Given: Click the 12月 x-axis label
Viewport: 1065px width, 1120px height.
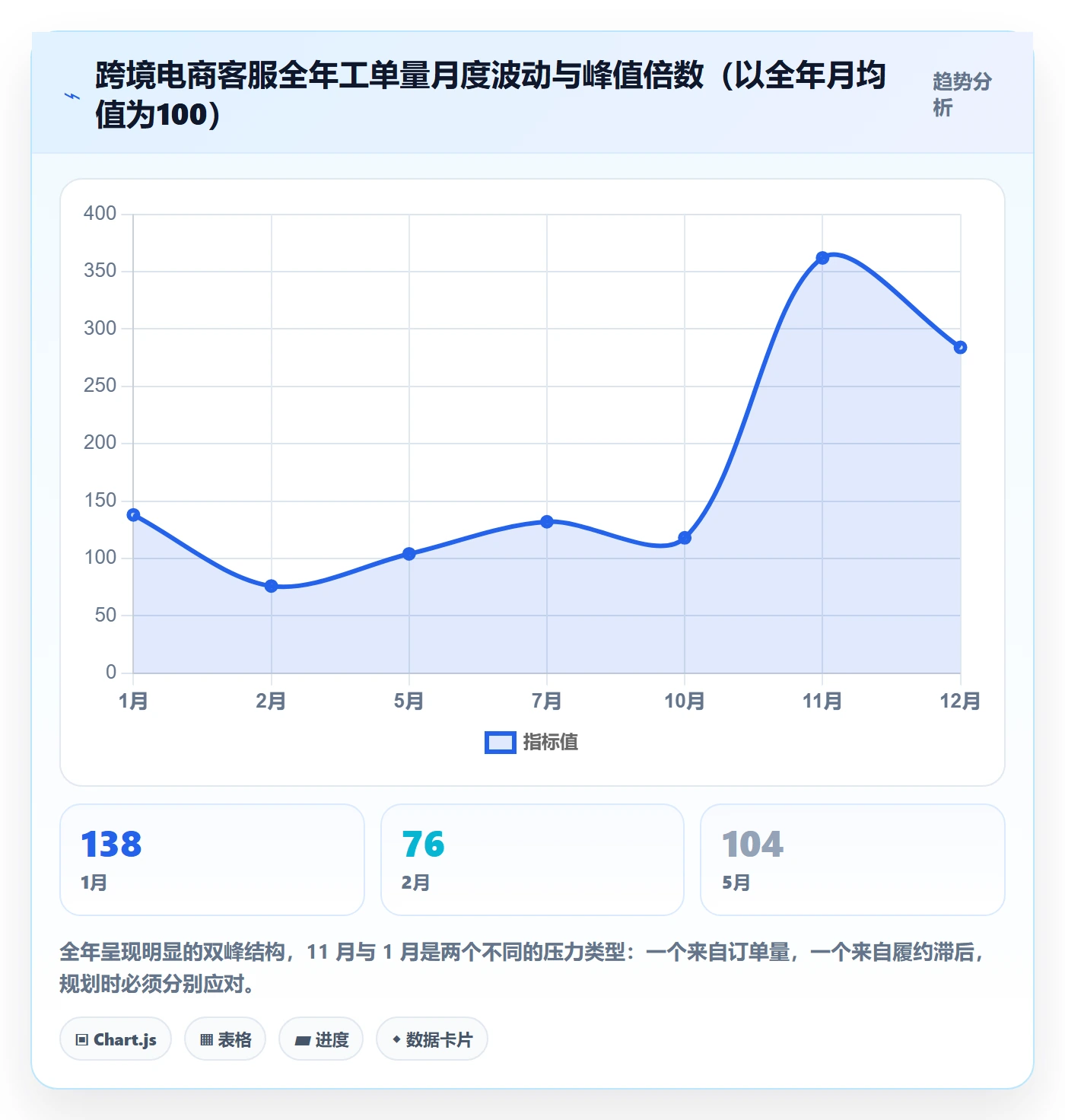Looking at the screenshot, I should click(x=960, y=701).
